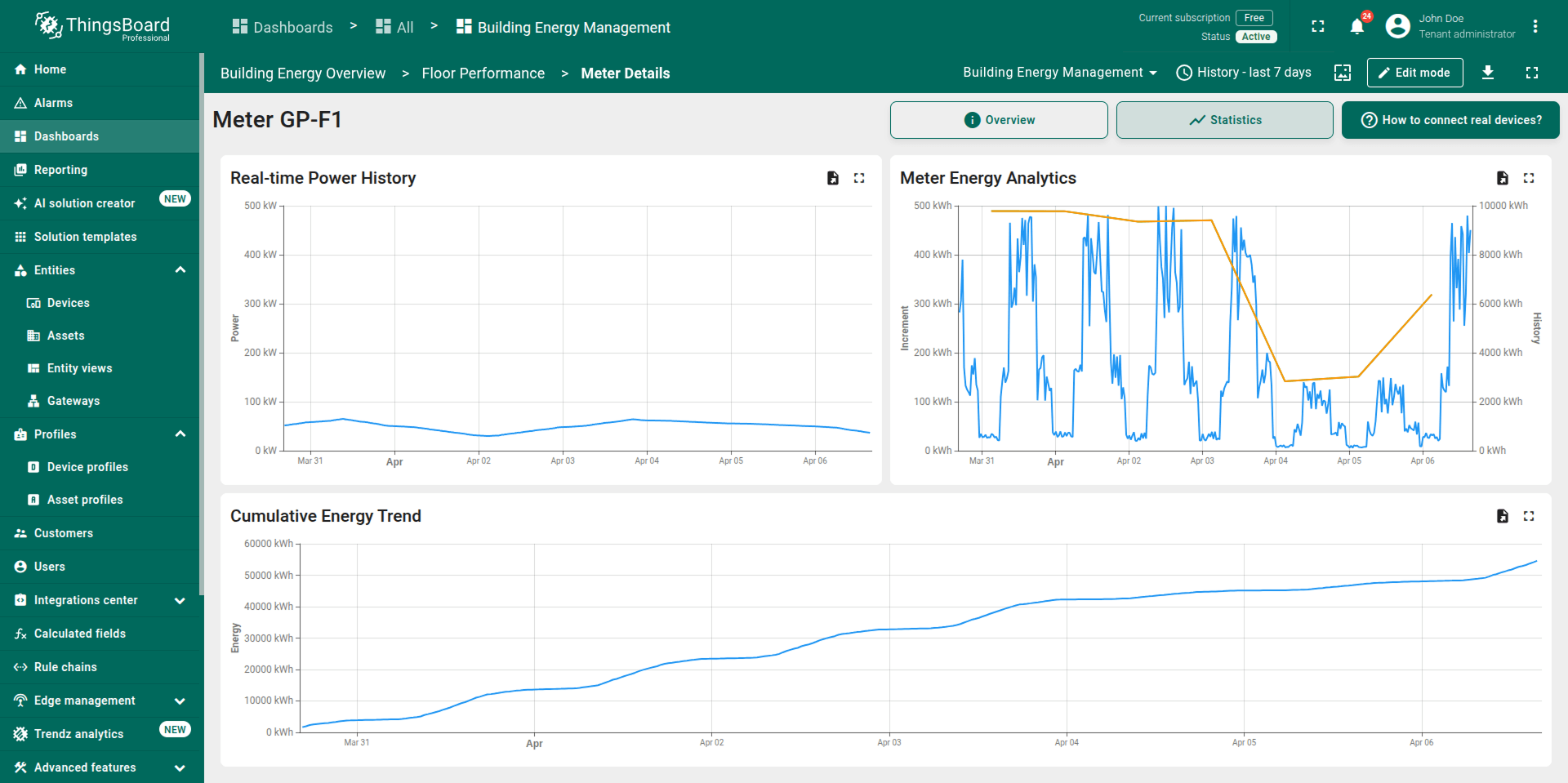Open the History last 7 days time window
Image resolution: width=1568 pixels, height=783 pixels.
[x=1243, y=73]
